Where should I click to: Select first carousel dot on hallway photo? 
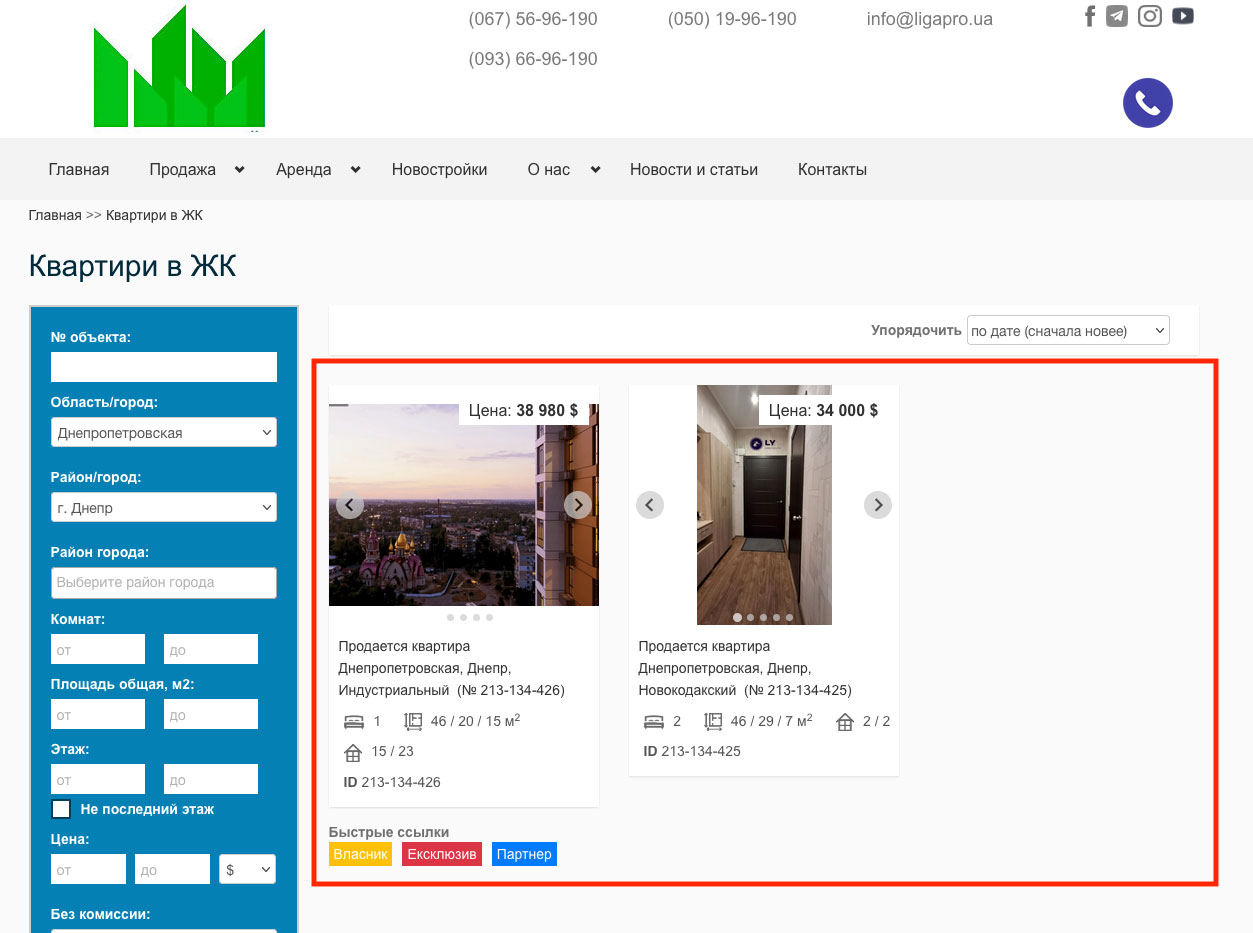738,617
